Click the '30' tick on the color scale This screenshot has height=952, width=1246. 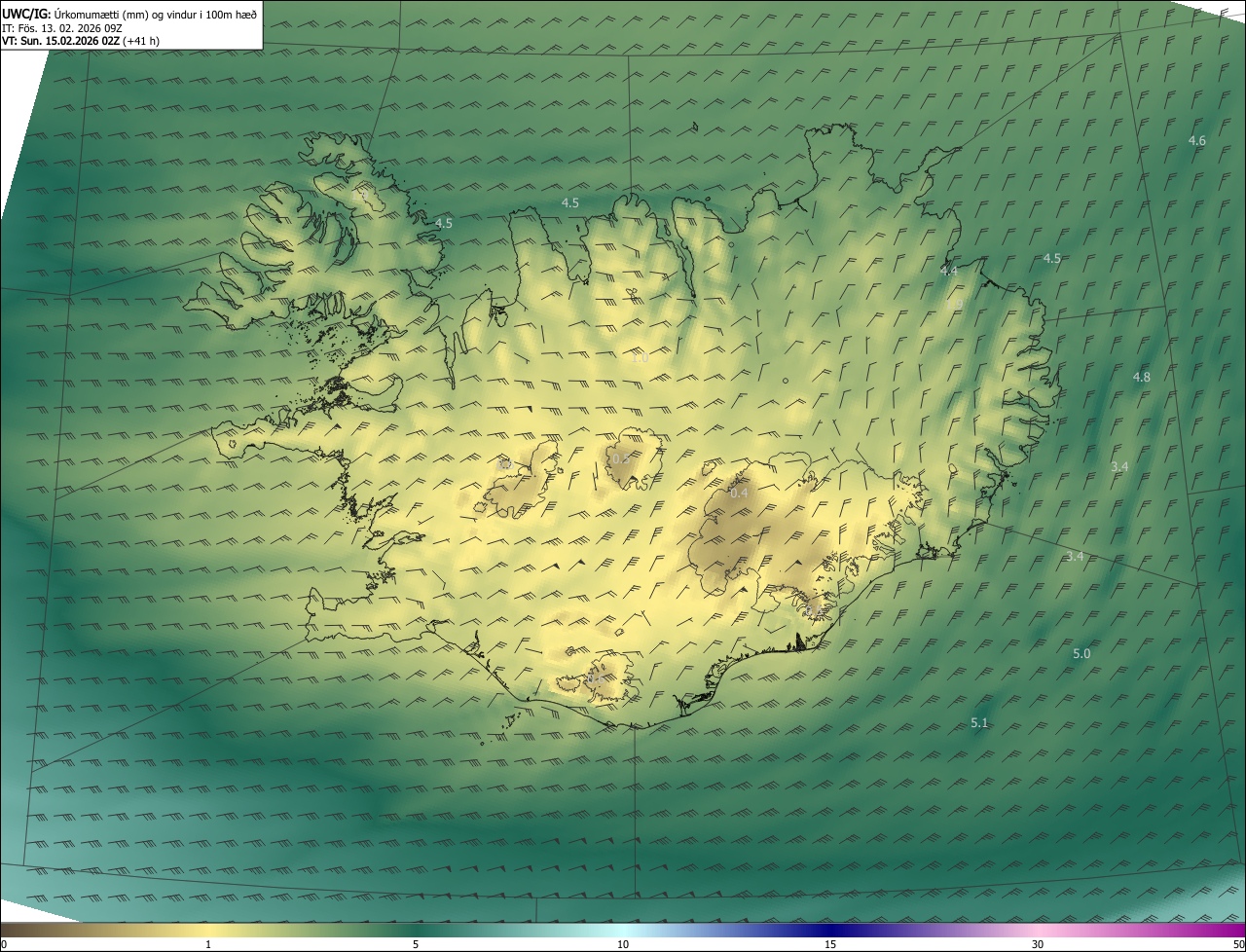(1038, 944)
